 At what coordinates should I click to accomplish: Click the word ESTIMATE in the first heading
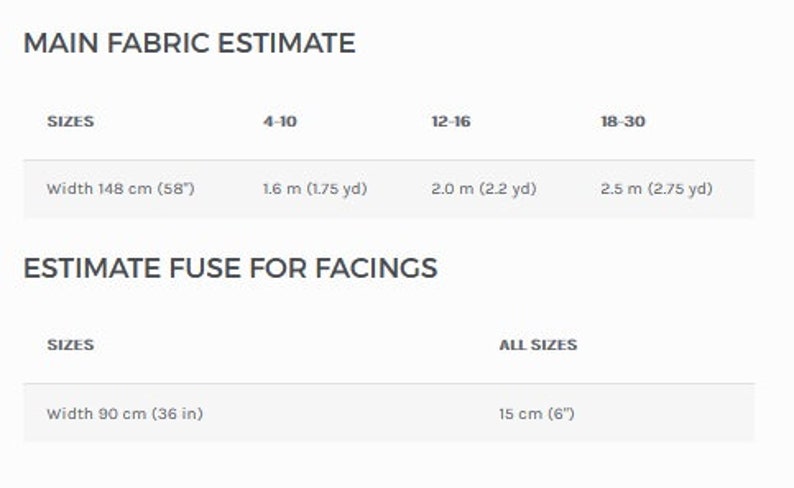click(x=286, y=43)
